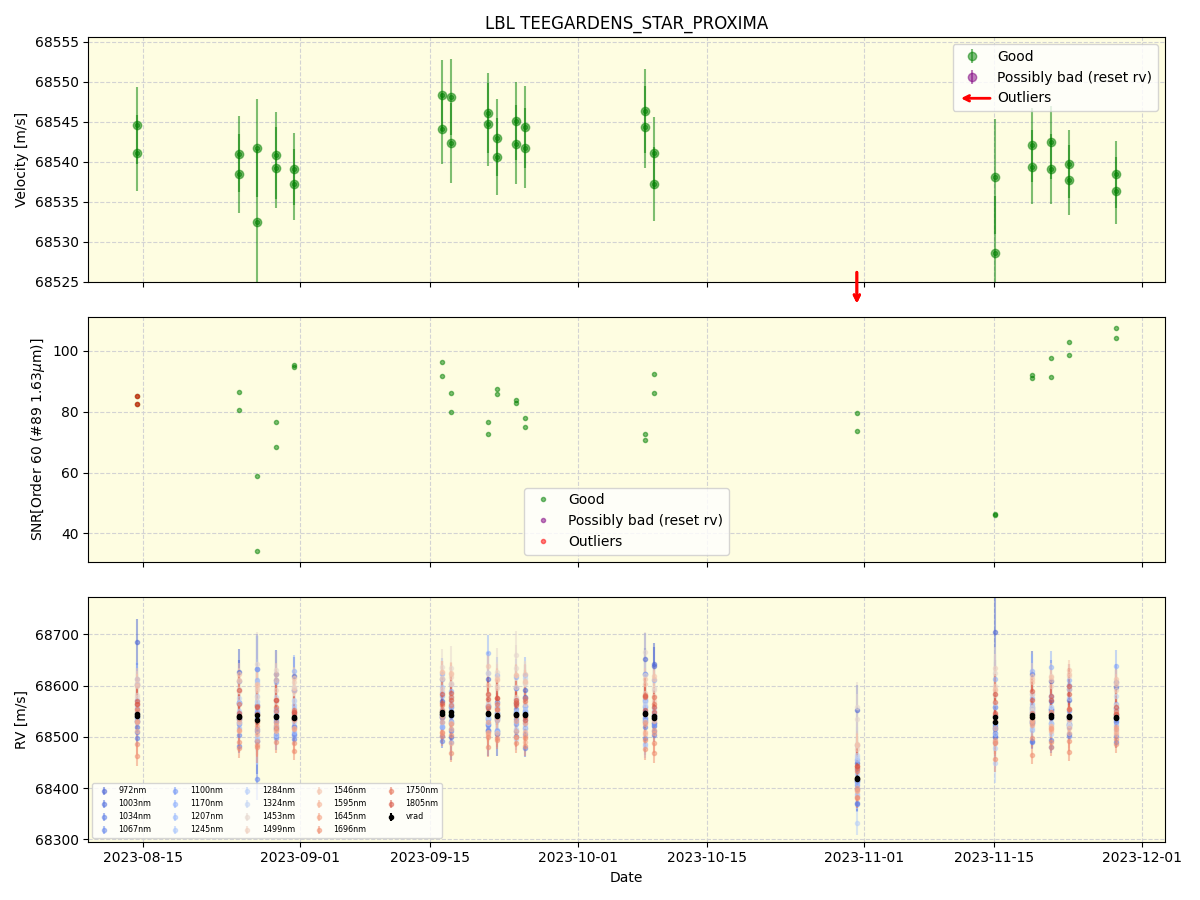
Task: Click the plot title LBL TEEGARDENS_STAR_PROXIMA
Action: (626, 23)
